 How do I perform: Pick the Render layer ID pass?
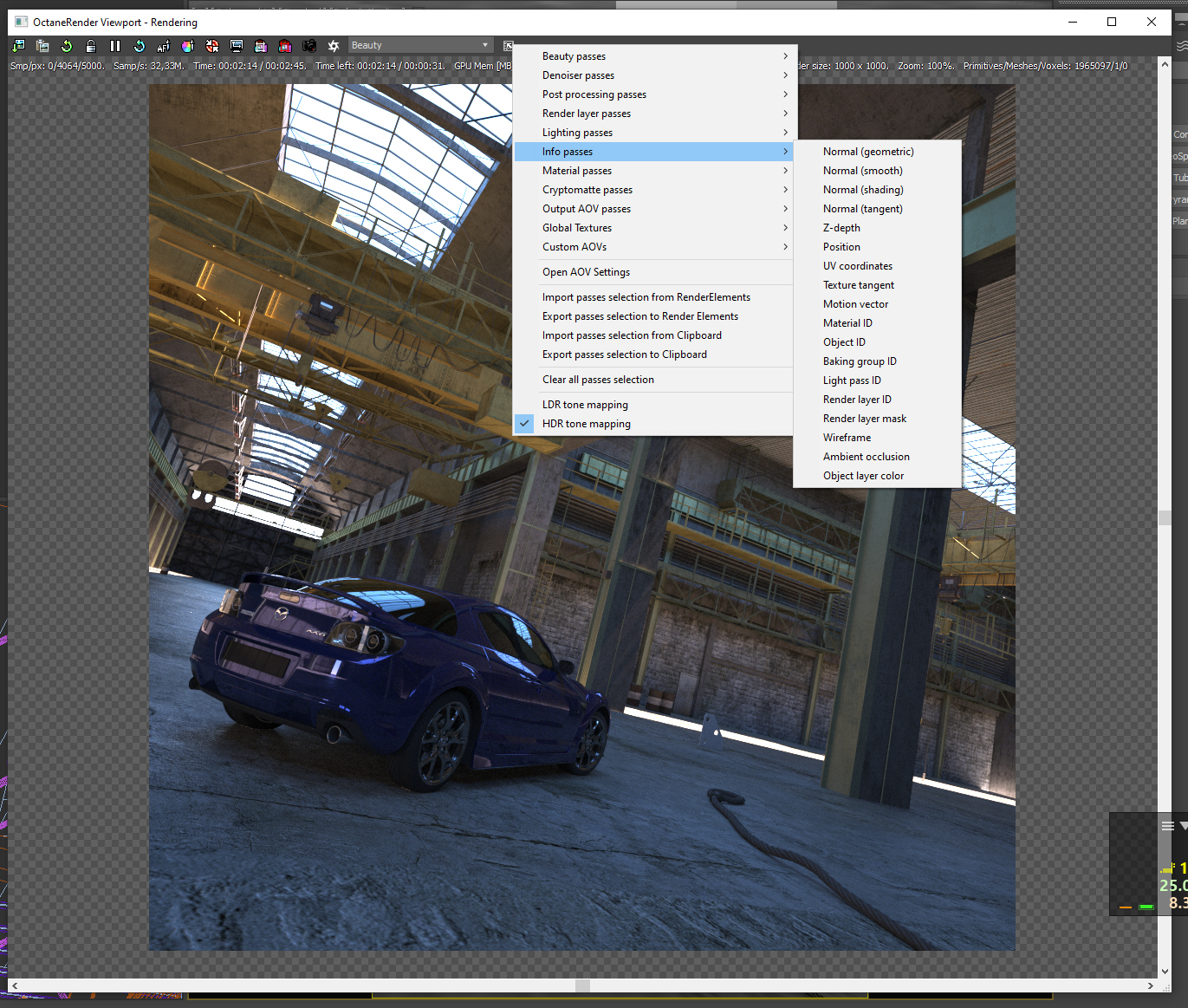(878, 400)
